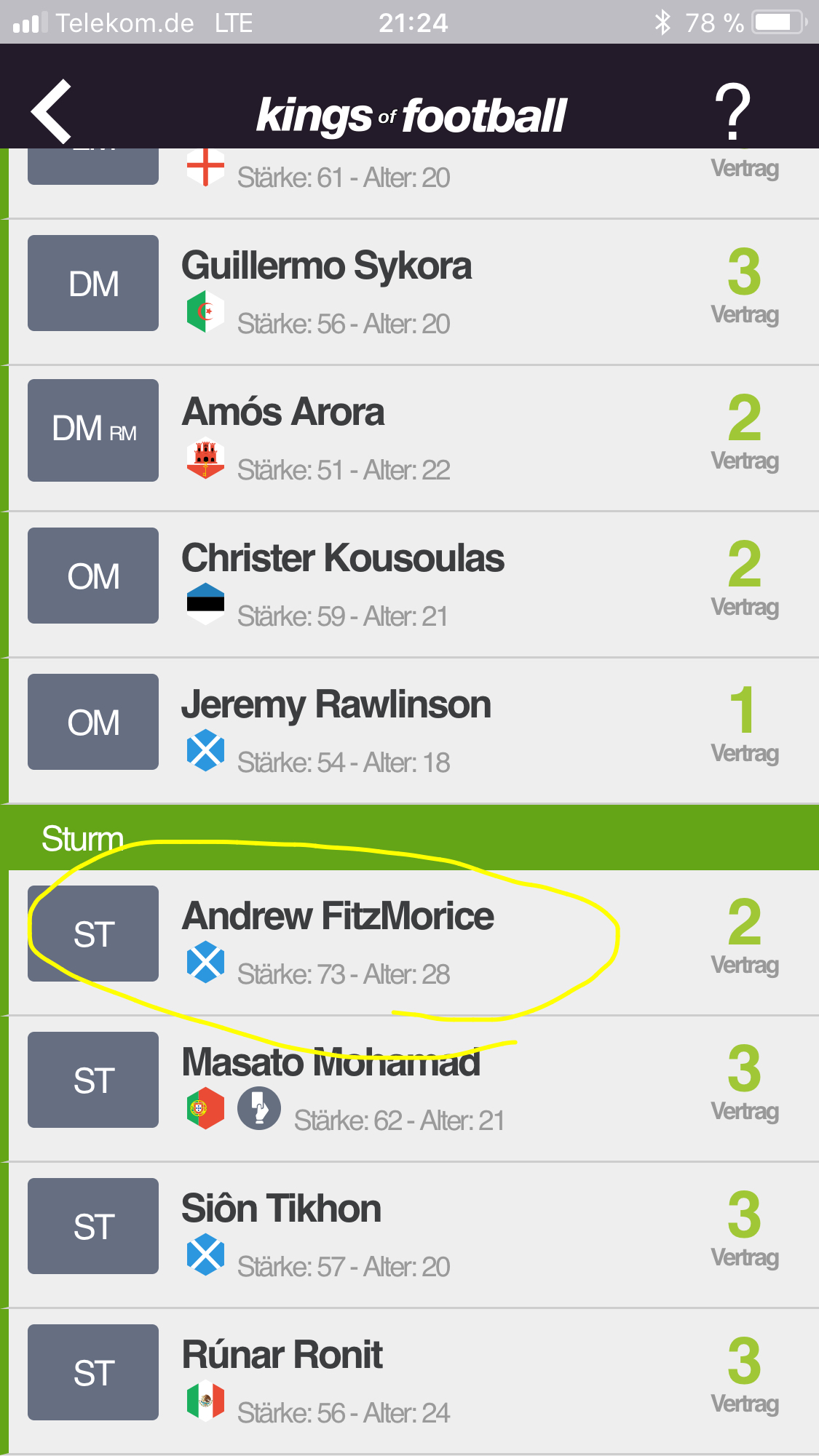View Rúnar Ronit's 3 Vertrag contract

click(x=745, y=1375)
